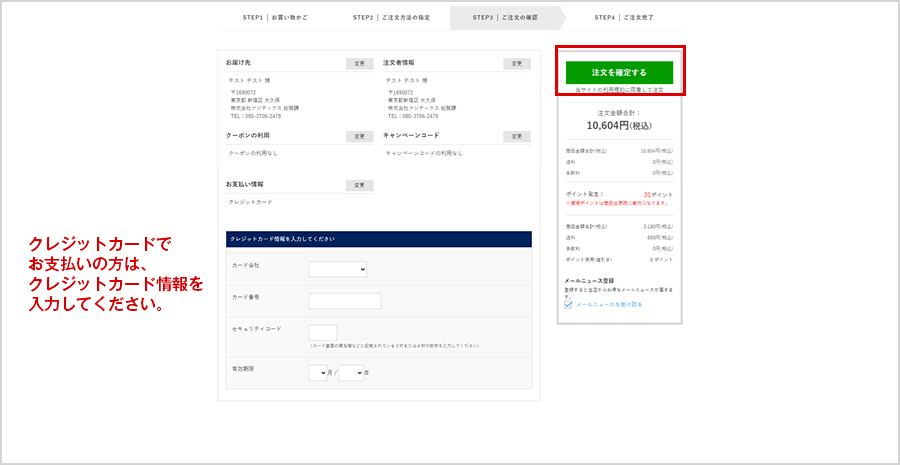Click 変更 button next to 注文者情報
The width and height of the screenshot is (900, 465).
coord(516,64)
